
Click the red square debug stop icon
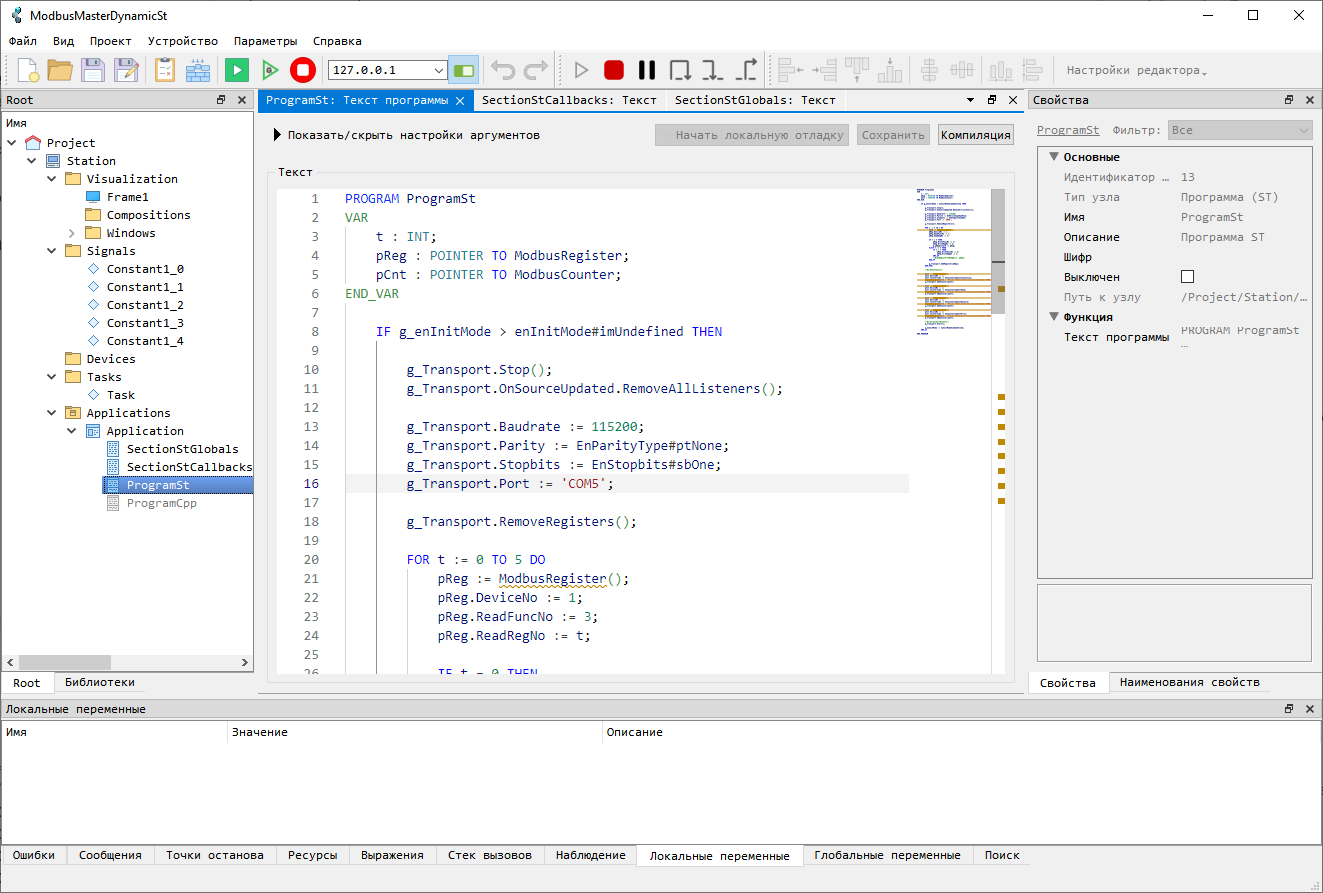(614, 70)
